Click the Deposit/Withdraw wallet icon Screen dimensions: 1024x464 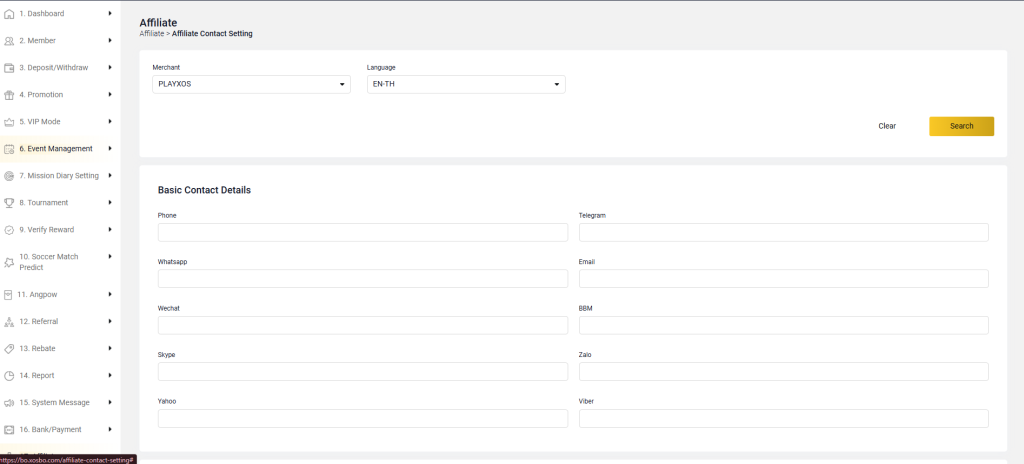click(9, 68)
